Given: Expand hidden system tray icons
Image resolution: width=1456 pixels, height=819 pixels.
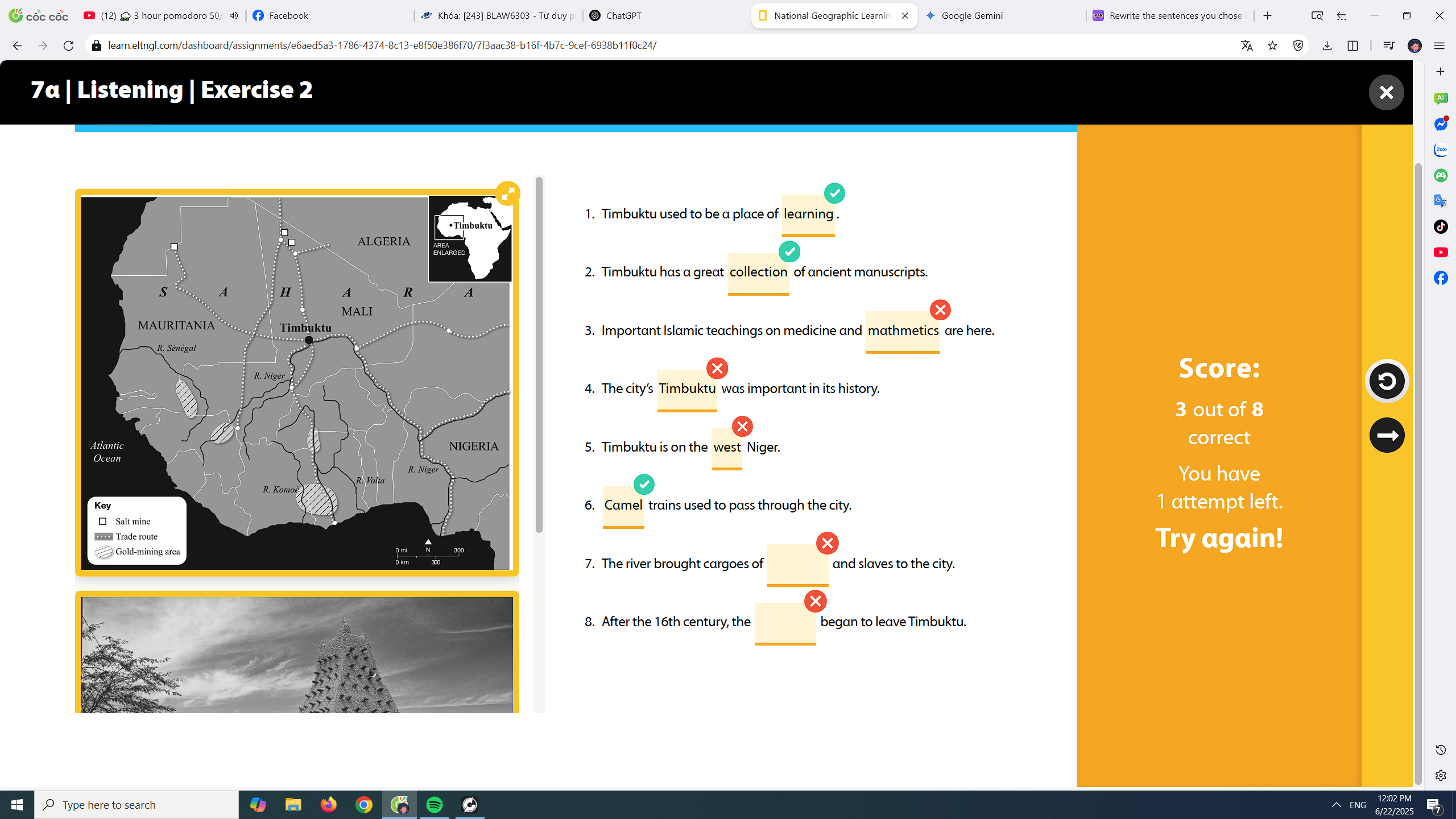Looking at the screenshot, I should click(1337, 804).
